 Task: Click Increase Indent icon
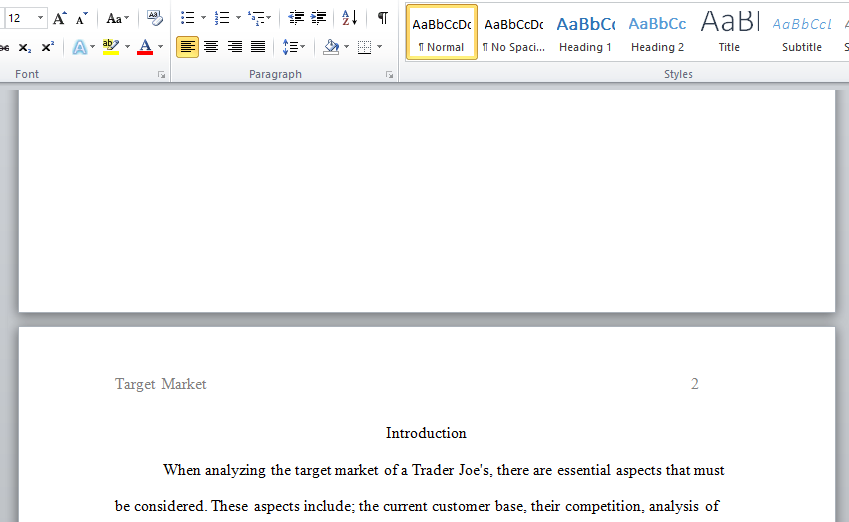click(x=318, y=18)
